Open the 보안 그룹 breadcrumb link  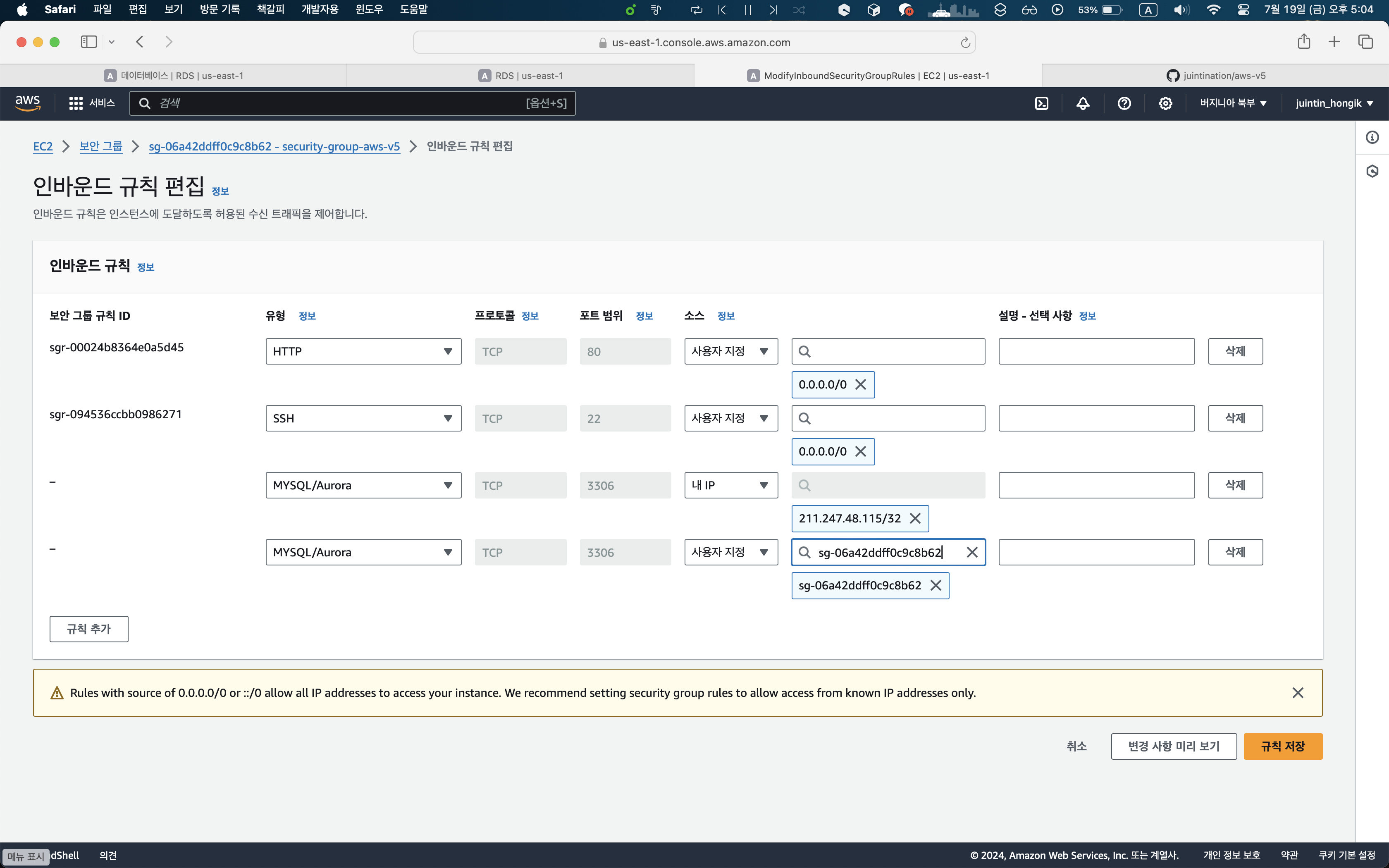point(101,146)
